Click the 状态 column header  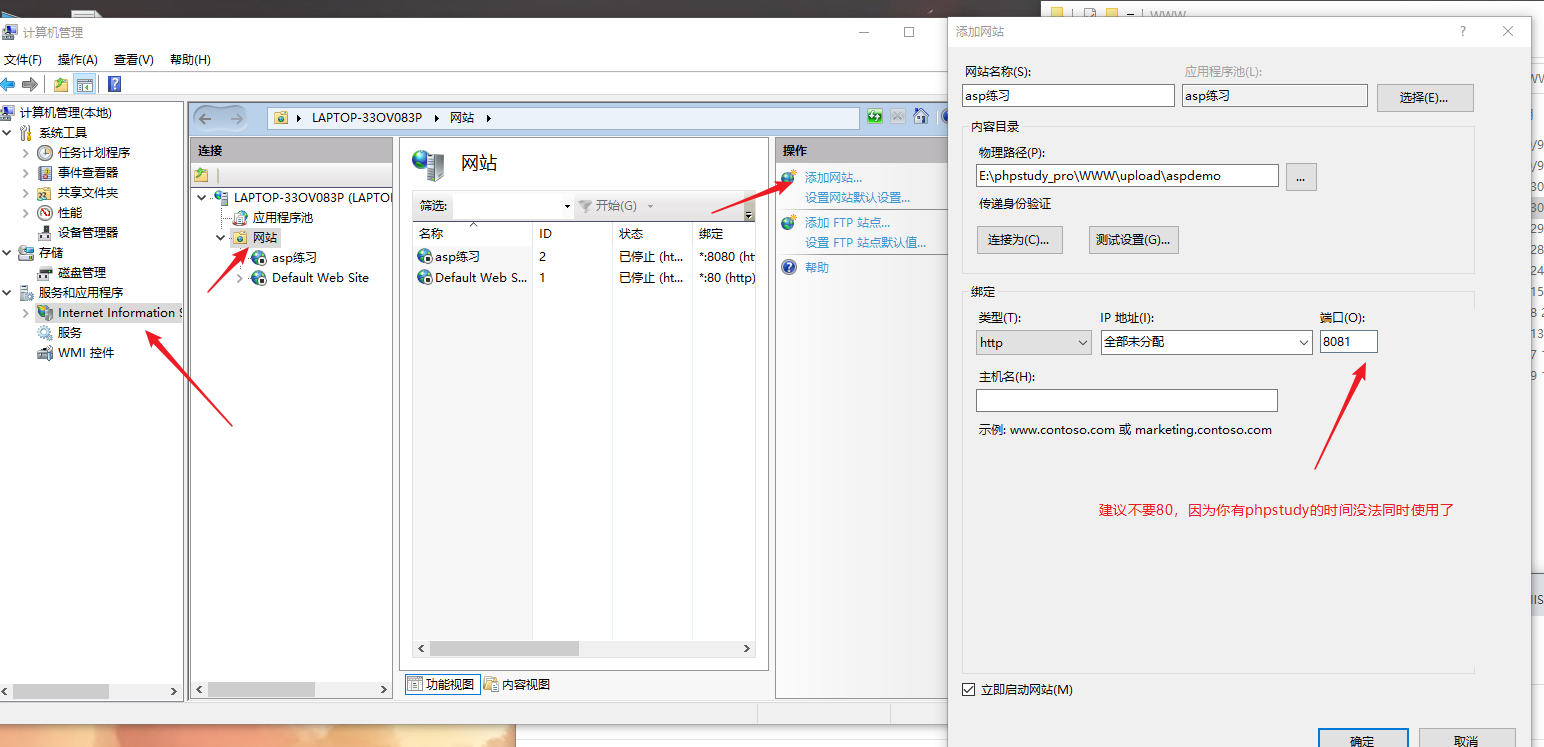click(652, 233)
